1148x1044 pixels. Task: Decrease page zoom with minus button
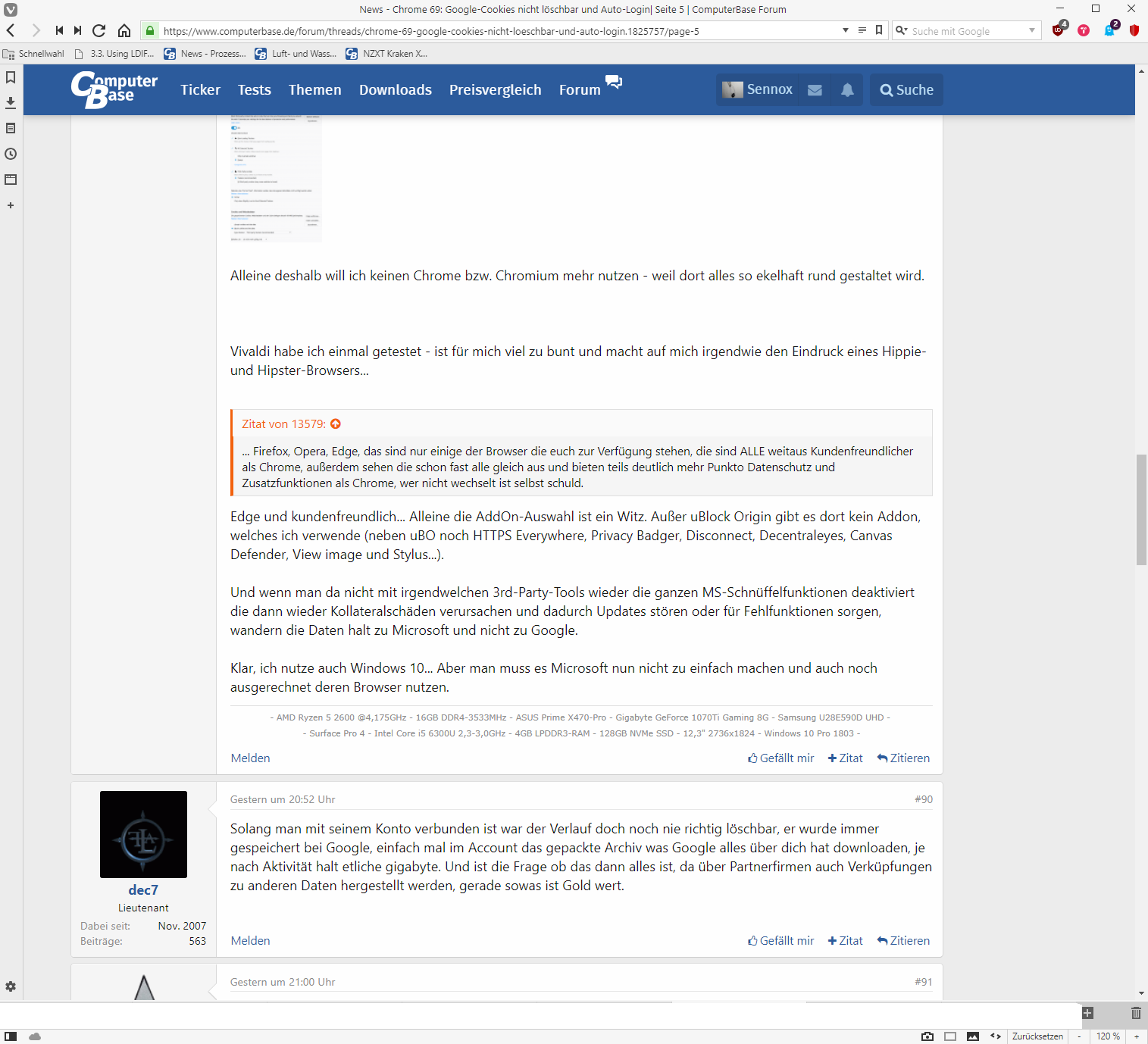[x=1079, y=1036]
